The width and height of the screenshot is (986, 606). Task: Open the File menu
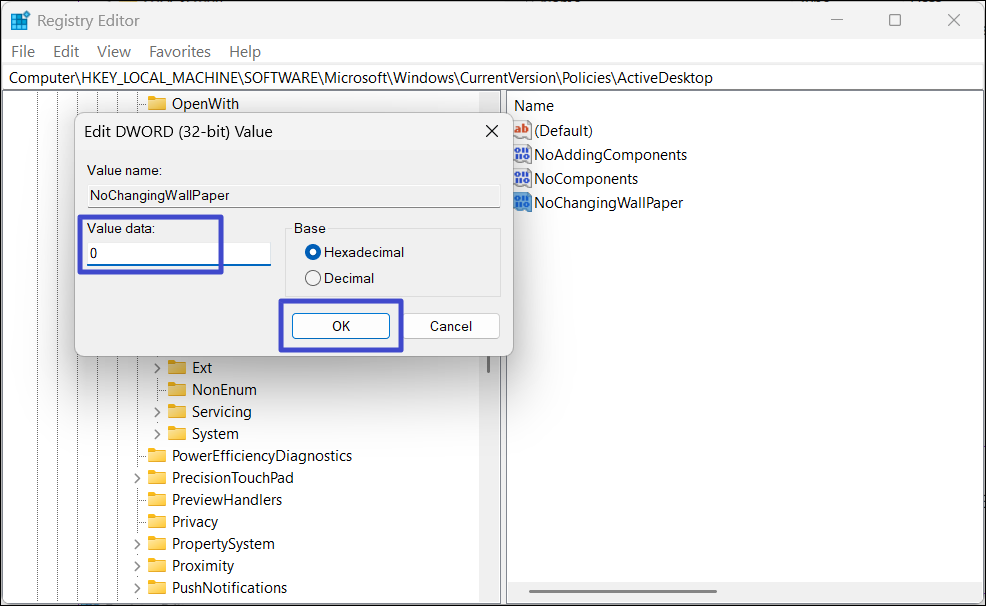(23, 52)
